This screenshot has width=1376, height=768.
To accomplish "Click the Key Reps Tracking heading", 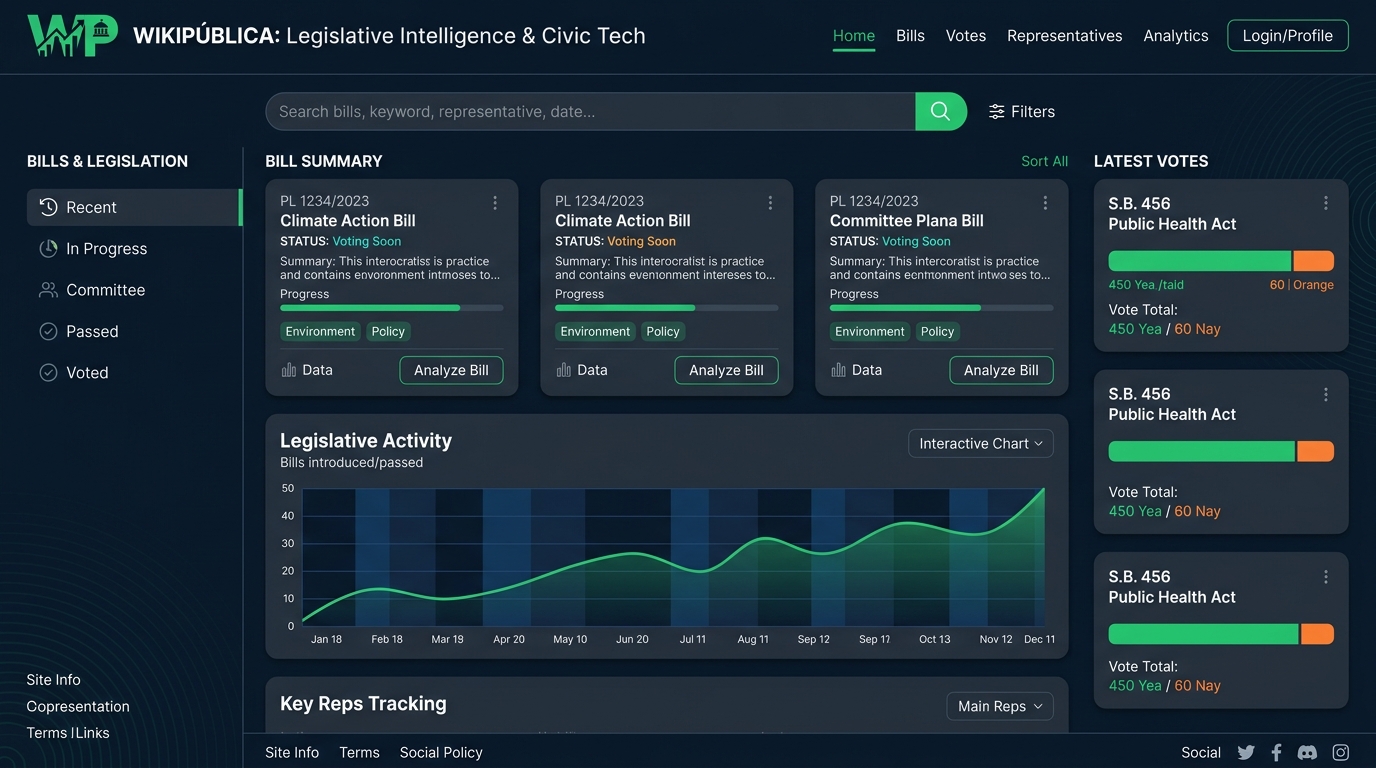I will click(x=363, y=704).
